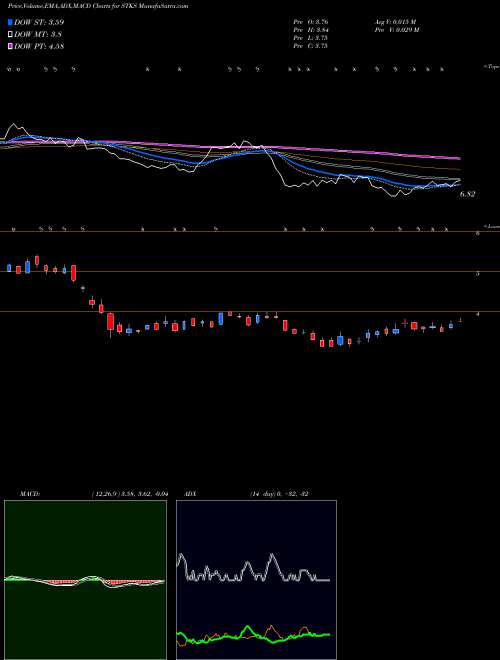
Task: Click the blue DOW ST legend swatch
Action: (x=10, y=22)
